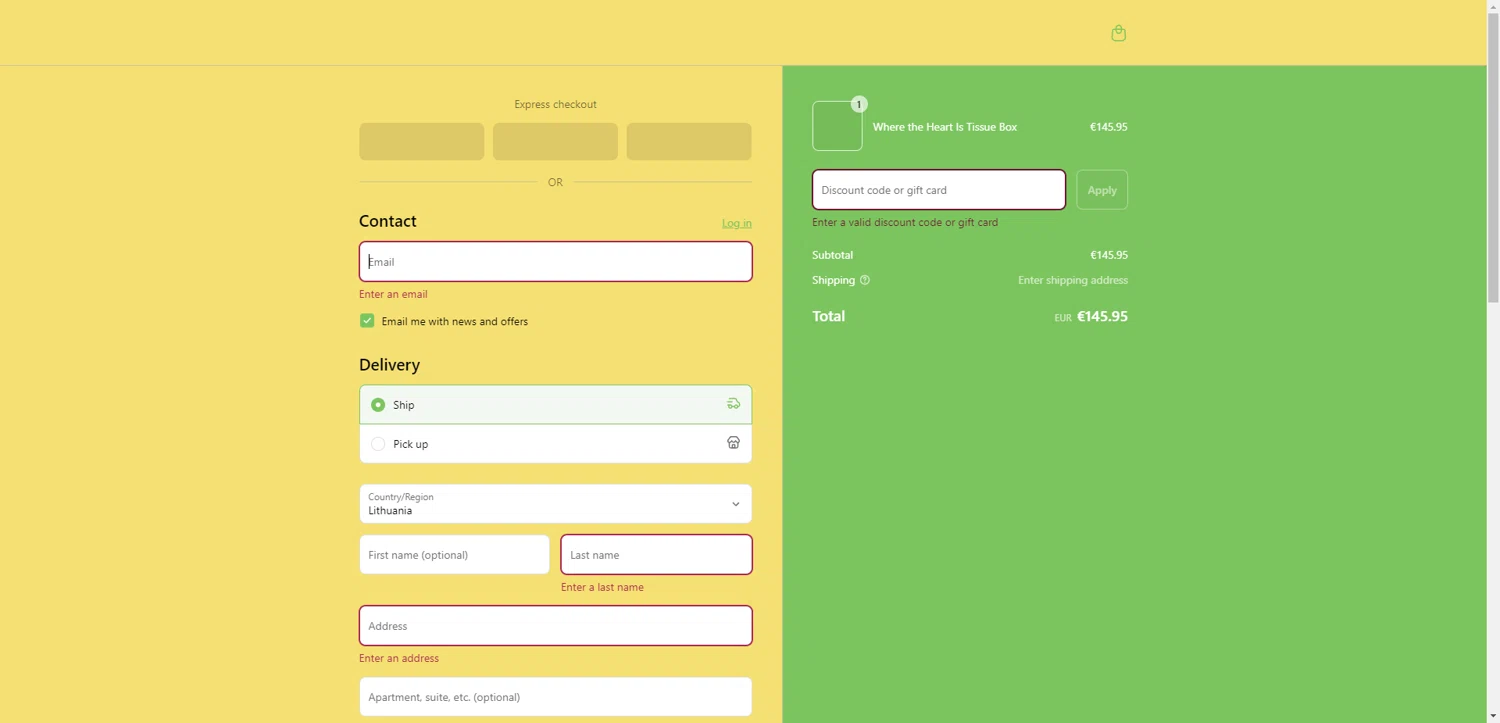
Task: Click the 'Enter an address' error text
Action: [399, 658]
